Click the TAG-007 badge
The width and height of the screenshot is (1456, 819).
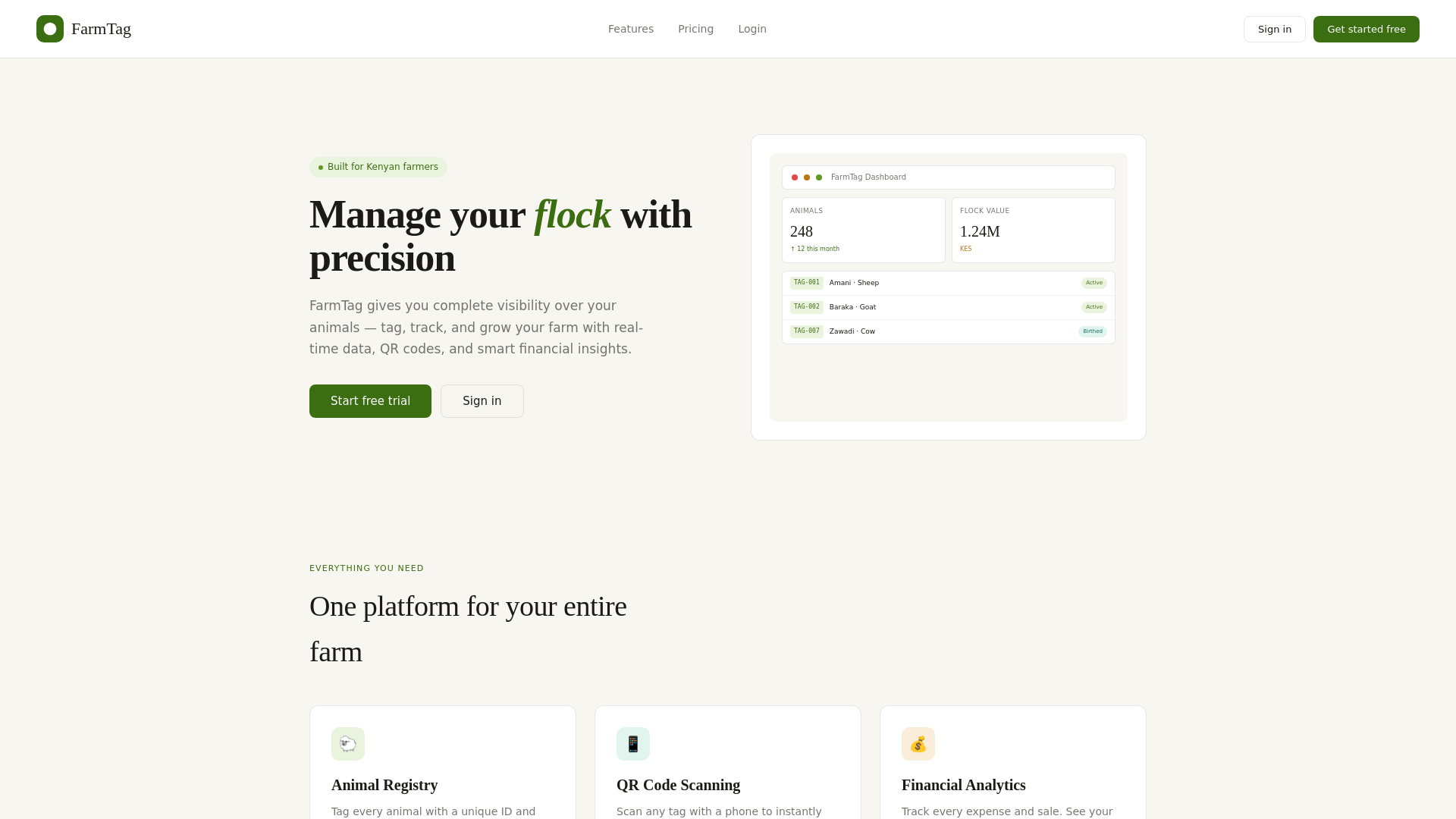(807, 331)
